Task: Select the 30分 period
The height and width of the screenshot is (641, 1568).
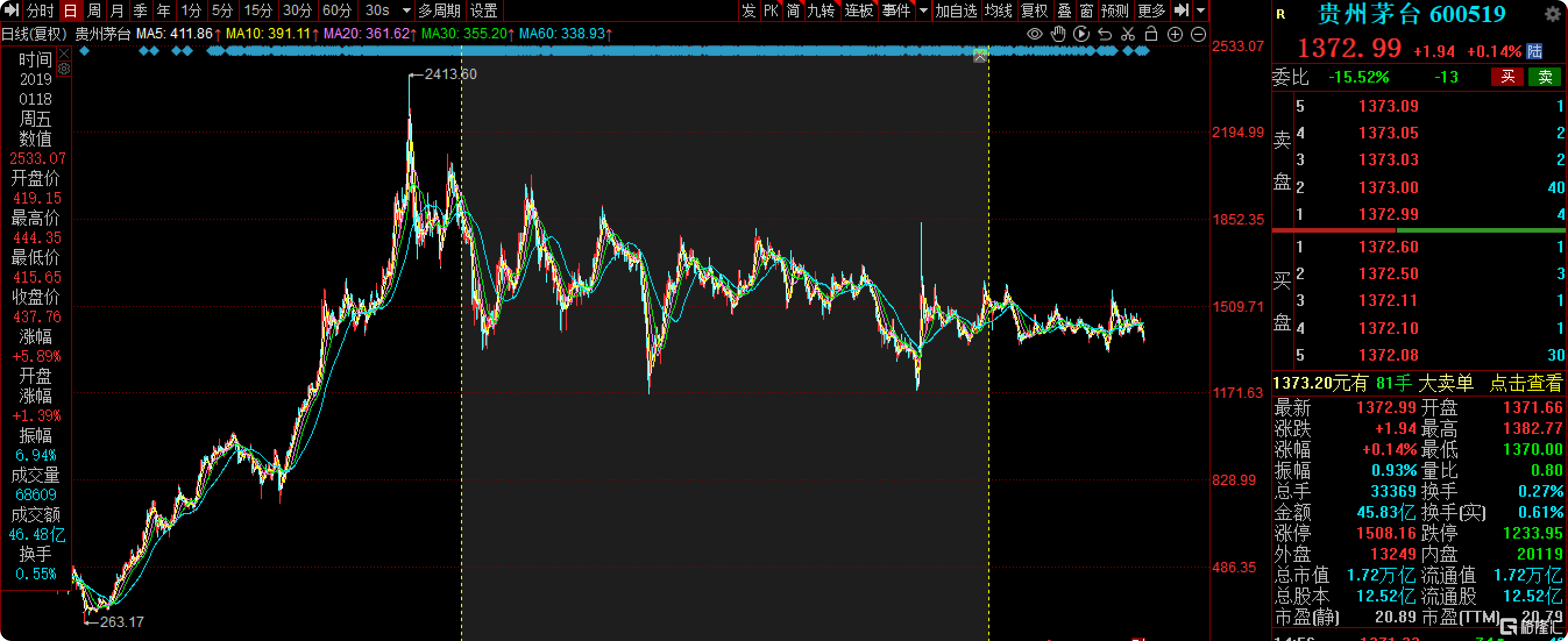Action: [x=297, y=10]
